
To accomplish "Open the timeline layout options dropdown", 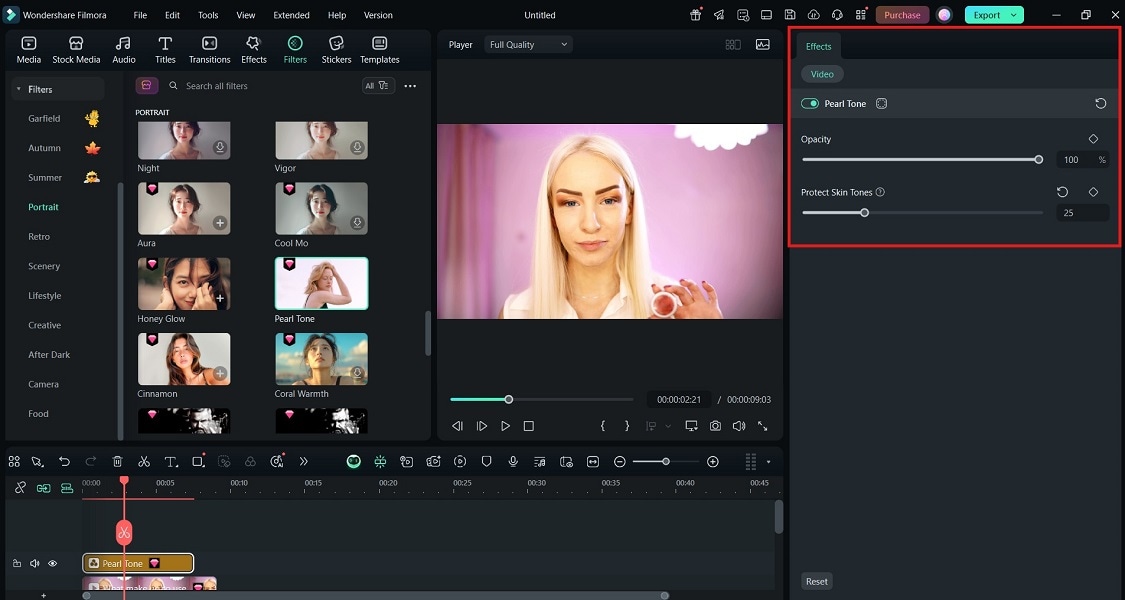I will click(x=768, y=461).
